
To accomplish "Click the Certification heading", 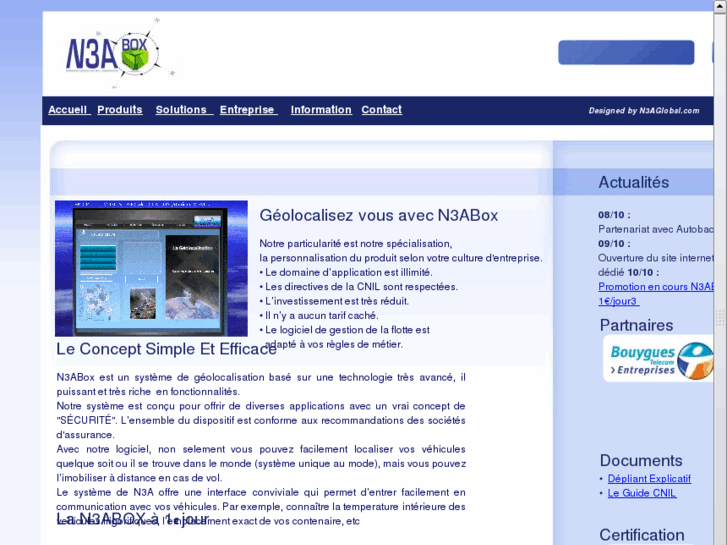I will pos(642,535).
